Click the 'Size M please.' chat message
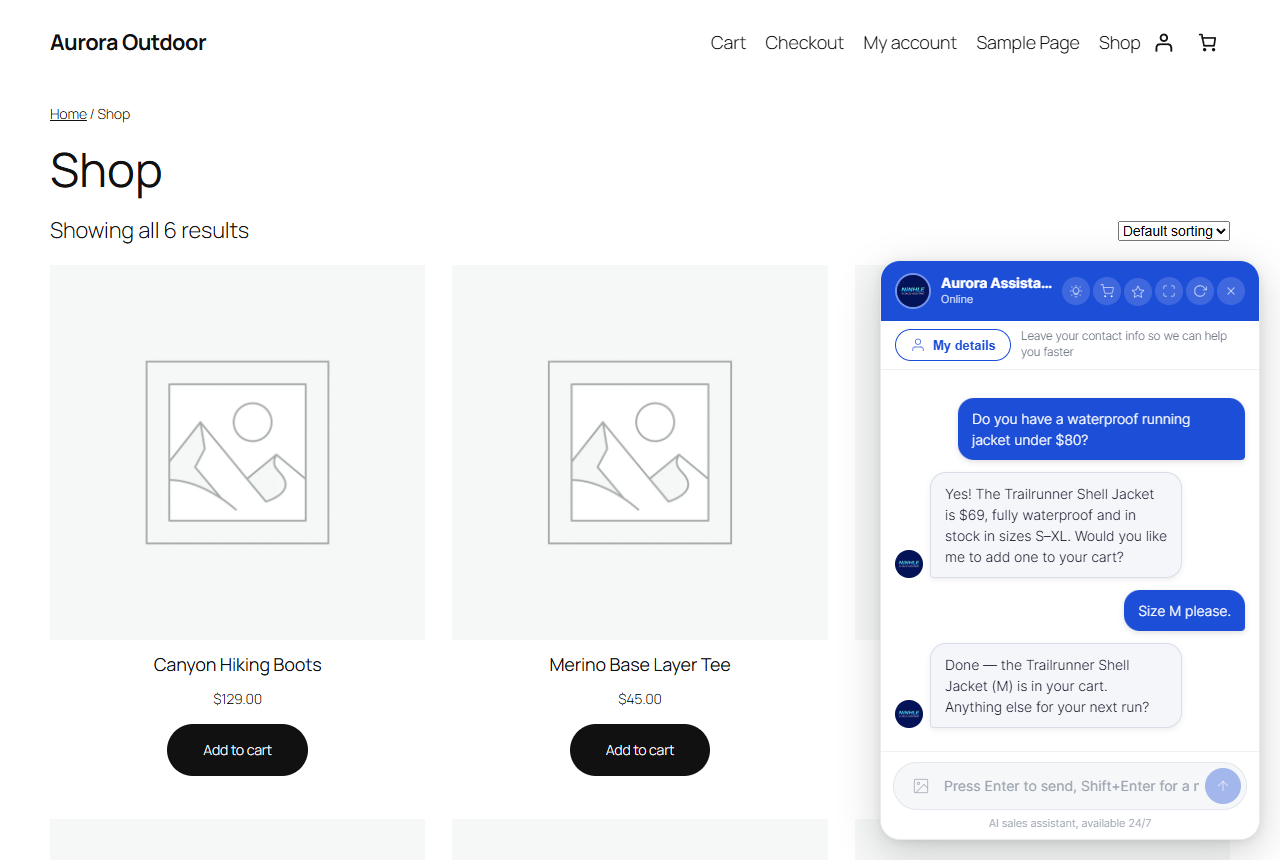 (1184, 611)
